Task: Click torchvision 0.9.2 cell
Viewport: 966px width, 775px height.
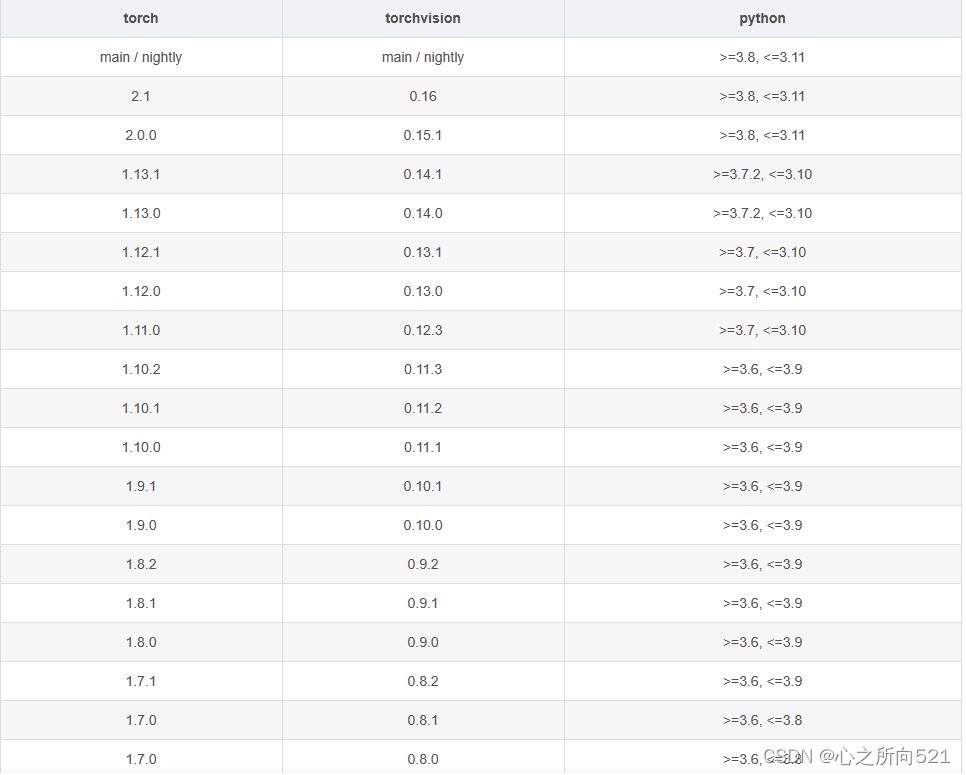Action: pos(423,564)
